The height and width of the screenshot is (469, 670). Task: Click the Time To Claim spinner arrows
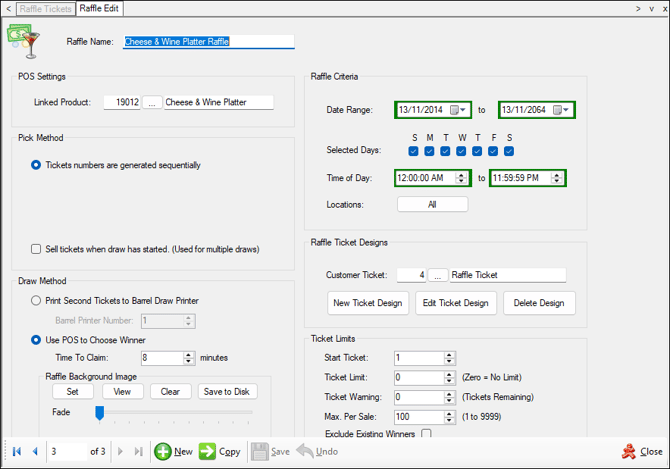pyautogui.click(x=188, y=357)
